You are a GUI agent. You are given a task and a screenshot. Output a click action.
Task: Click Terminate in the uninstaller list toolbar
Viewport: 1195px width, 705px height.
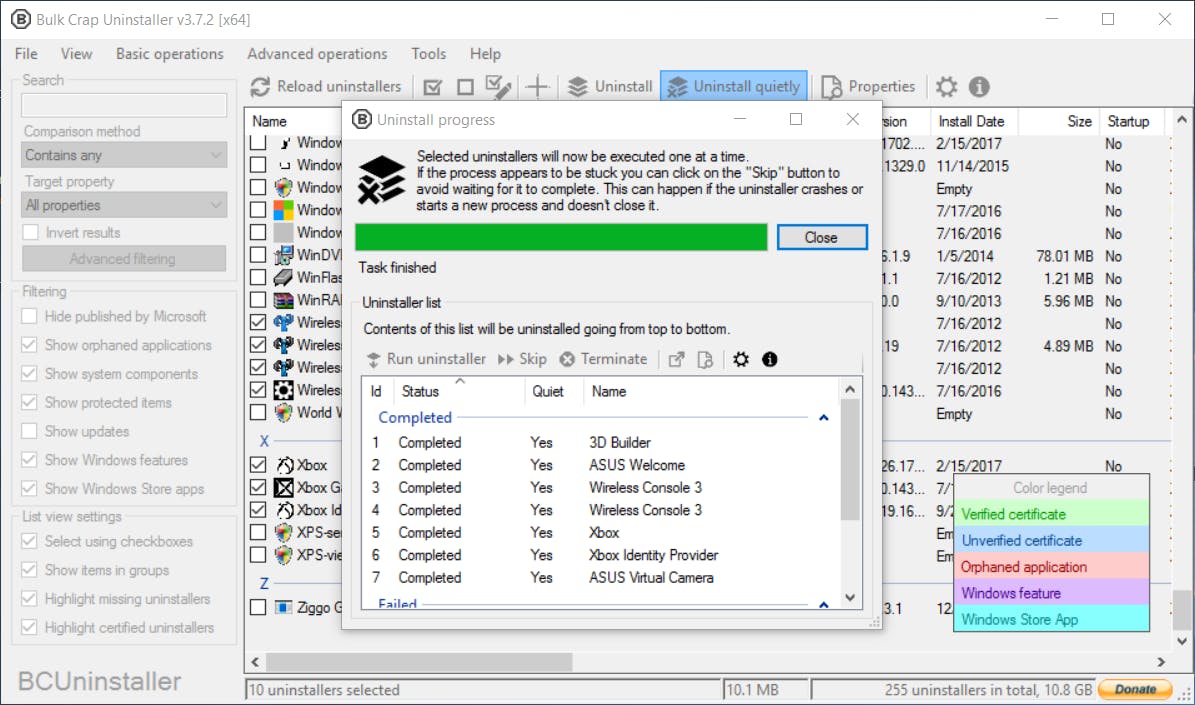pyautogui.click(x=604, y=359)
